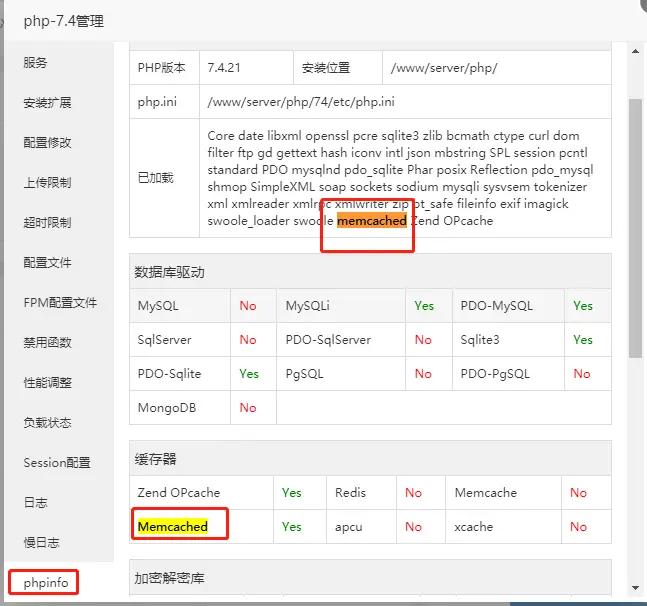Click the vertical scrollbar on the right
This screenshot has height=606, width=647.
coord(635,228)
